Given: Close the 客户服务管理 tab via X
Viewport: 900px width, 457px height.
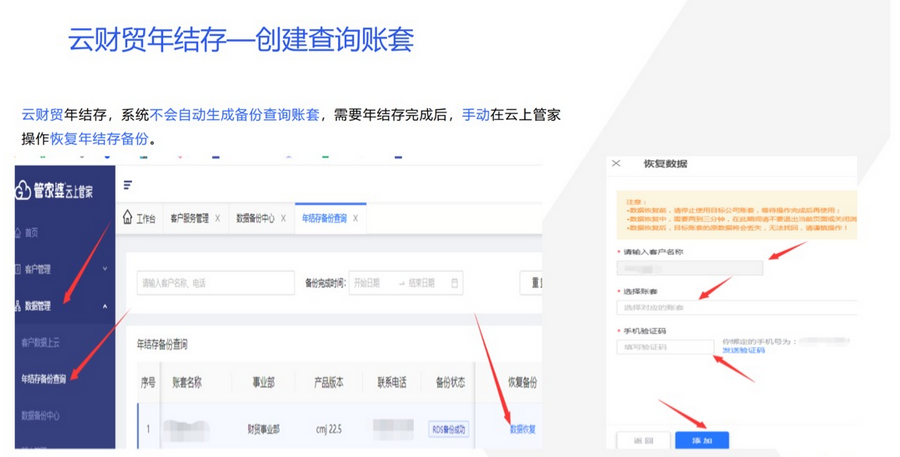Looking at the screenshot, I should click(x=217, y=218).
